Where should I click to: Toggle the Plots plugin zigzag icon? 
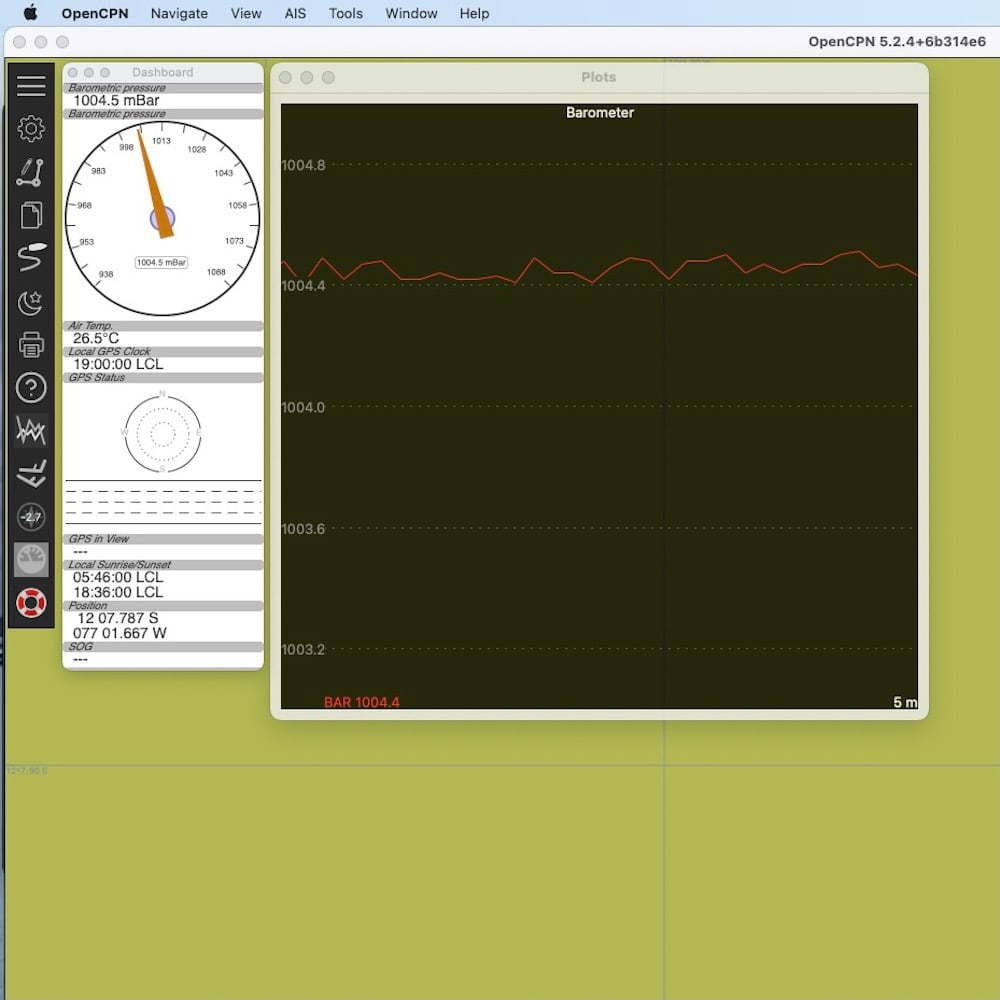pyautogui.click(x=31, y=430)
